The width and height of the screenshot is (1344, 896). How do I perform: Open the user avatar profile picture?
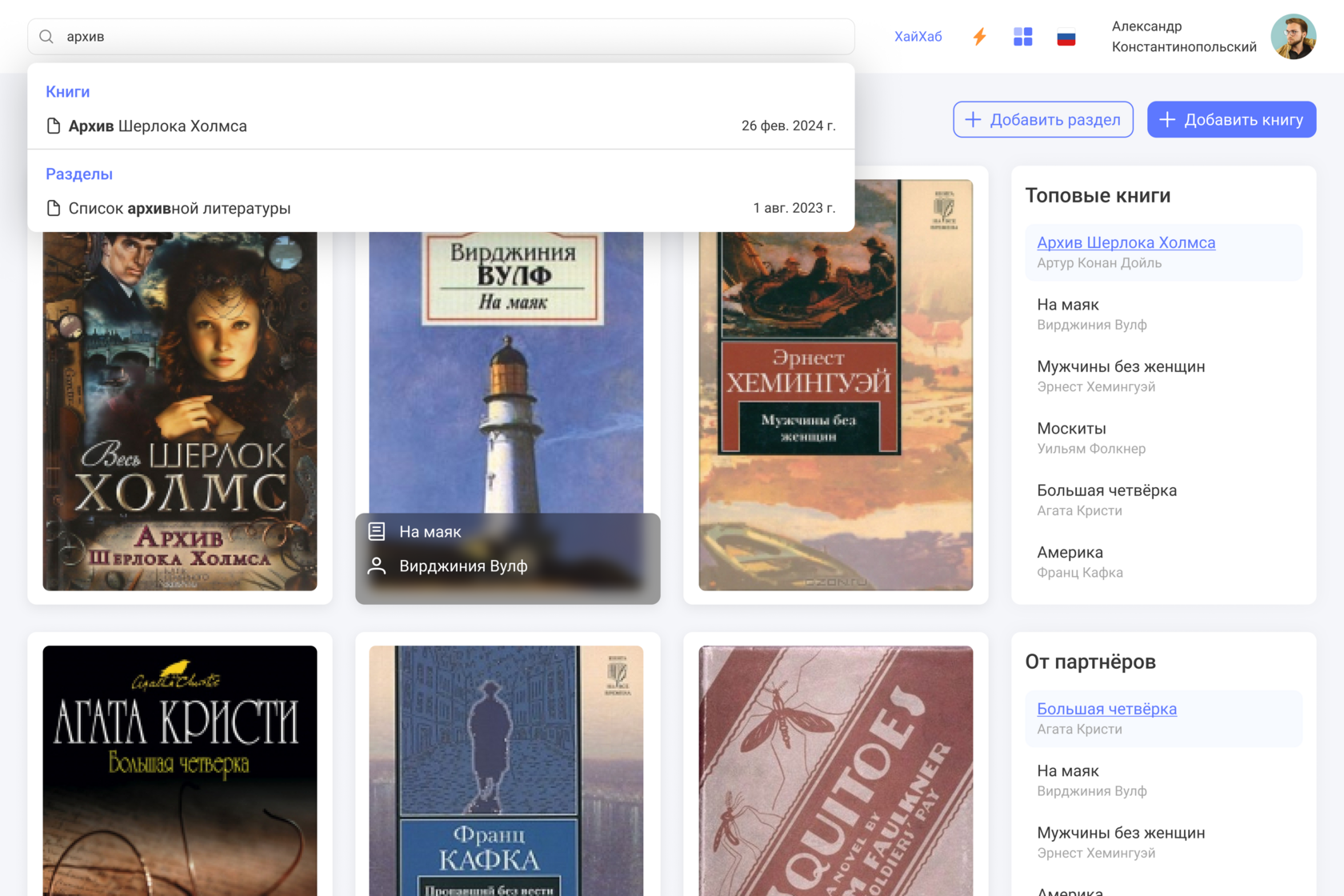coord(1293,37)
